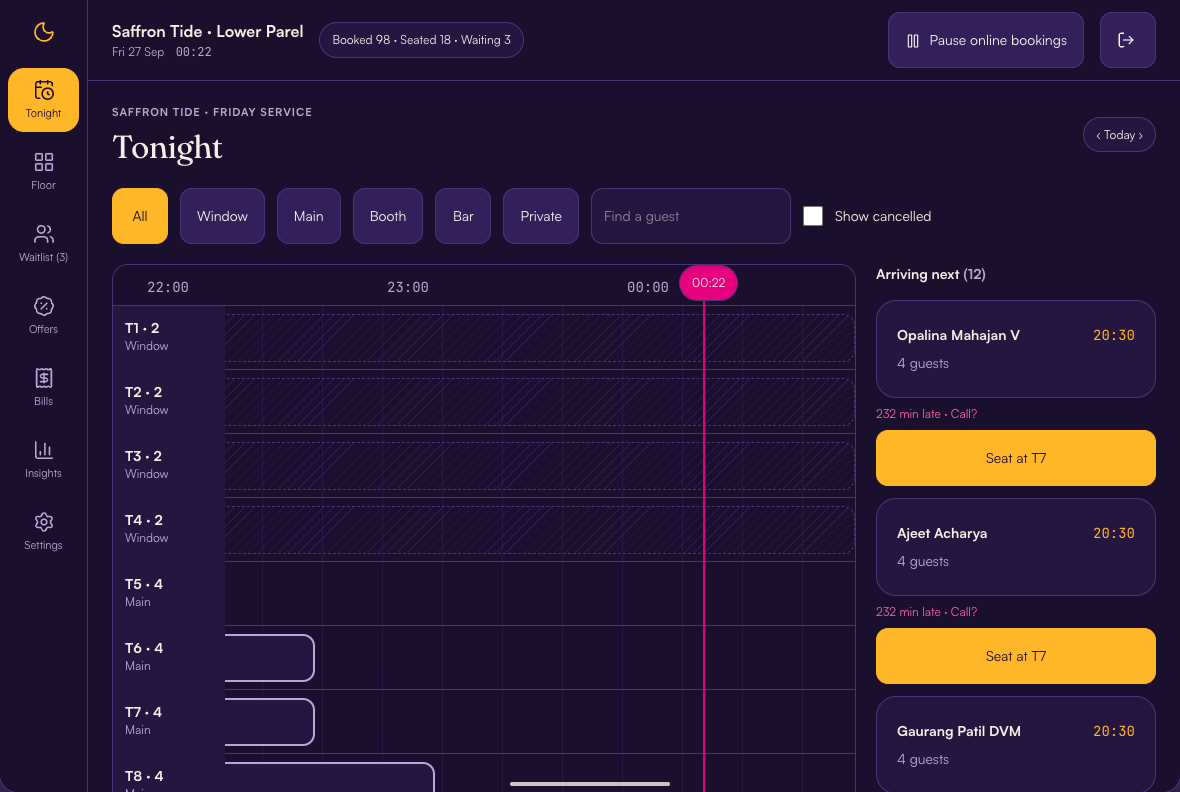Select the T6 · 4 Main table row label
The image size is (1180, 792).
169,656
